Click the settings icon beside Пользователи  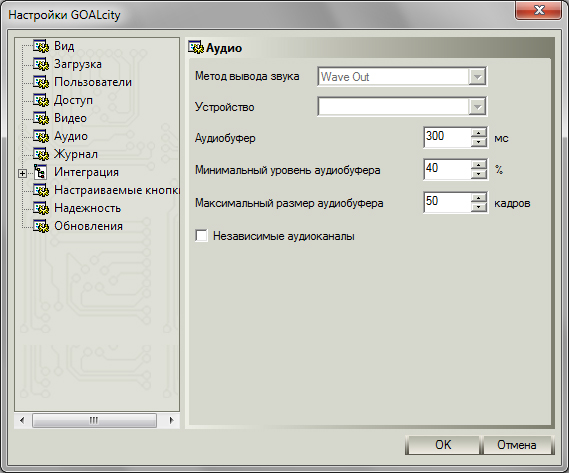[41, 82]
